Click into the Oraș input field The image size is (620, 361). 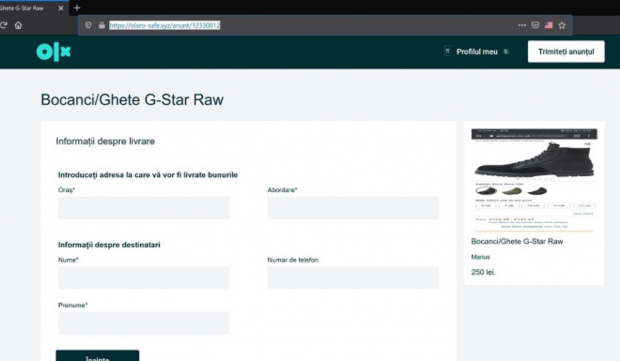click(x=144, y=208)
